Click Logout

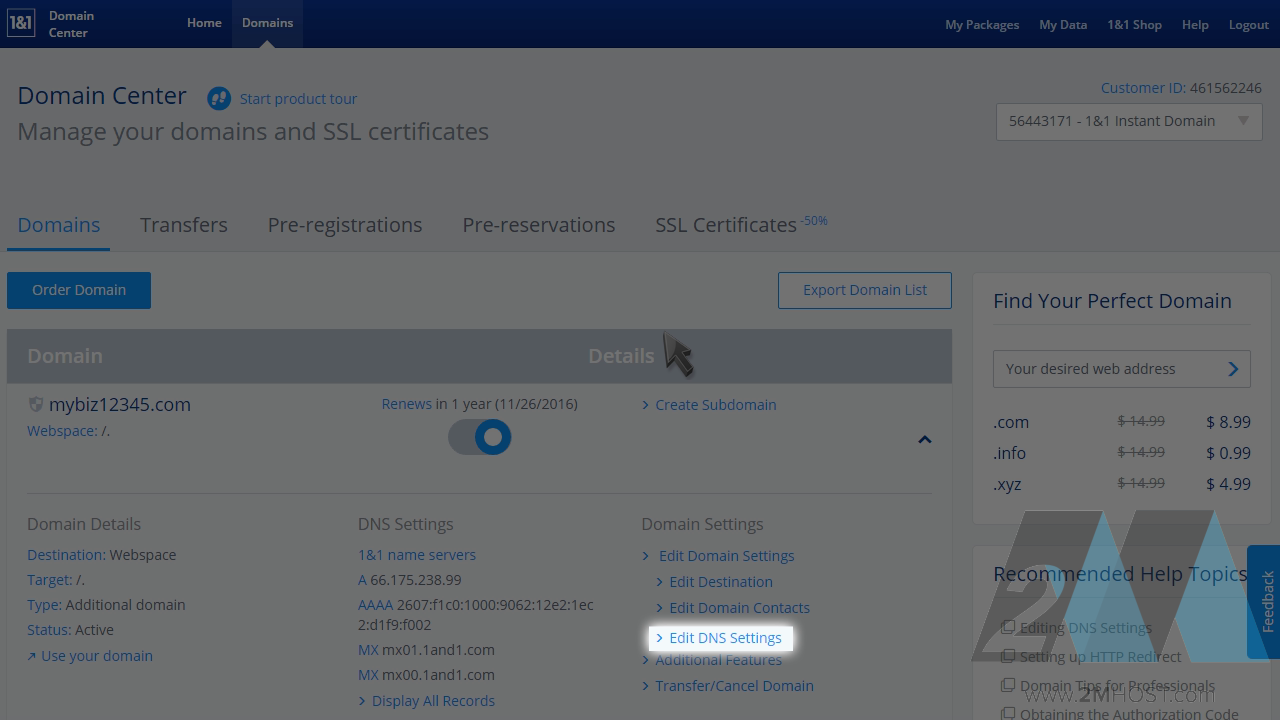1249,25
